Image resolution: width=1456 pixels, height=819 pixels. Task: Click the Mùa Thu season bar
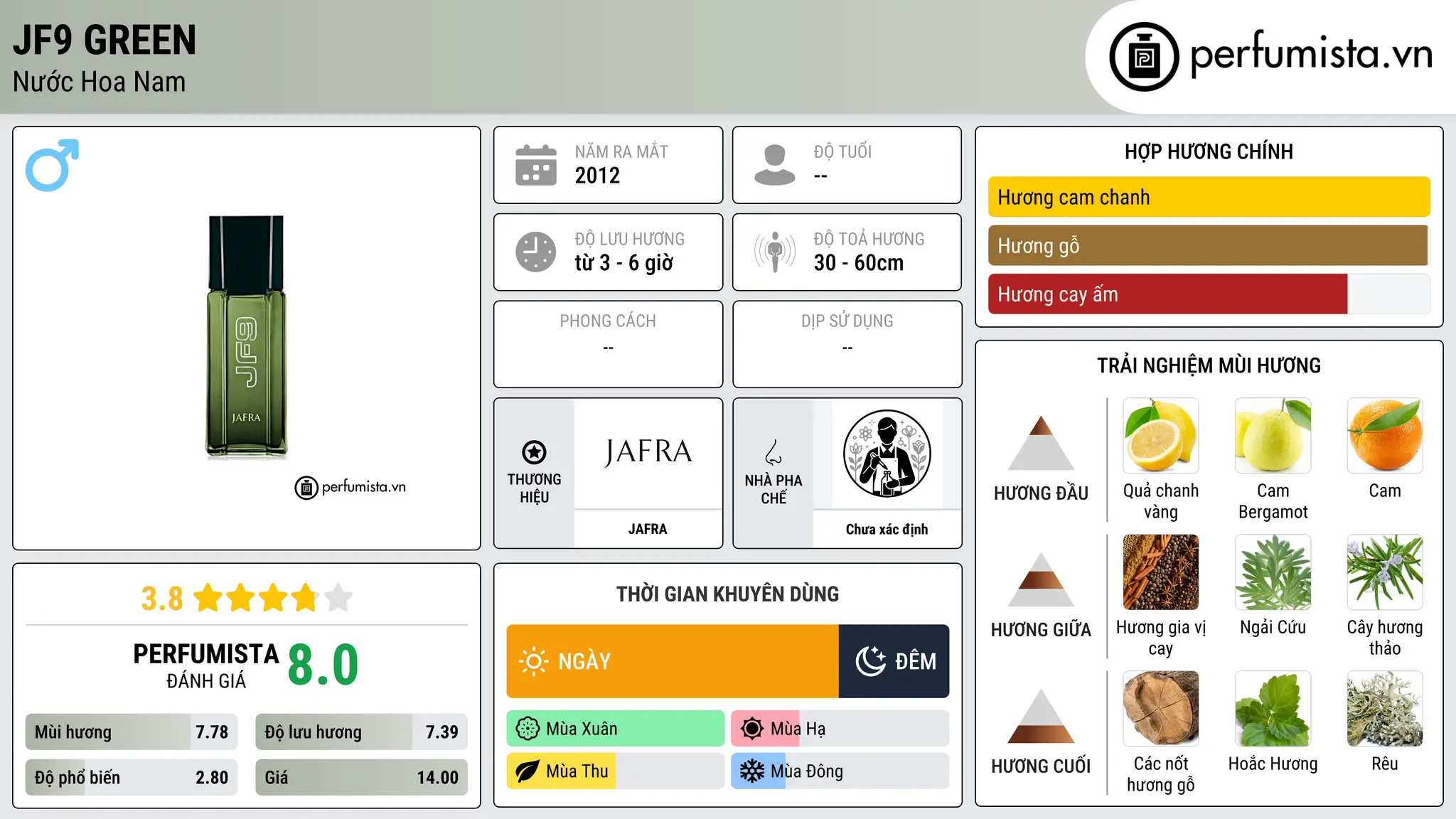coord(616,771)
